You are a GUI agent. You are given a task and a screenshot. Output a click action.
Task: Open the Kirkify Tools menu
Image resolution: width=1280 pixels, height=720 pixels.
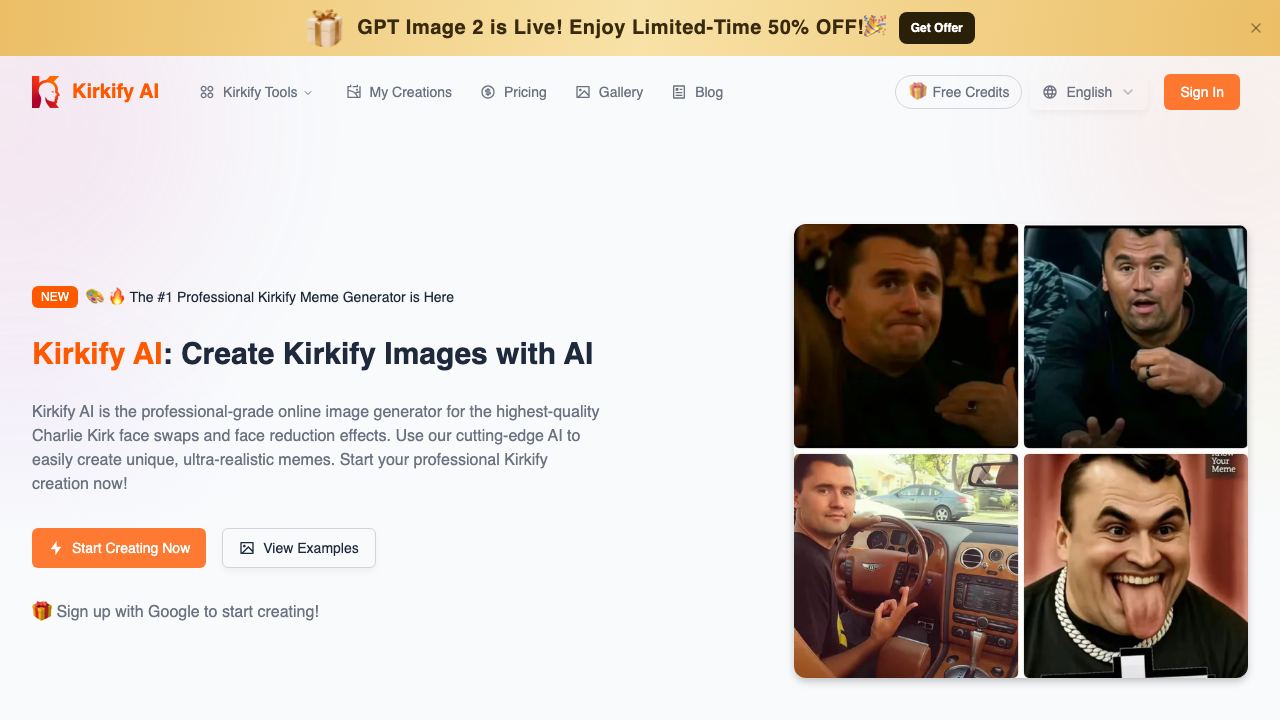pos(256,92)
